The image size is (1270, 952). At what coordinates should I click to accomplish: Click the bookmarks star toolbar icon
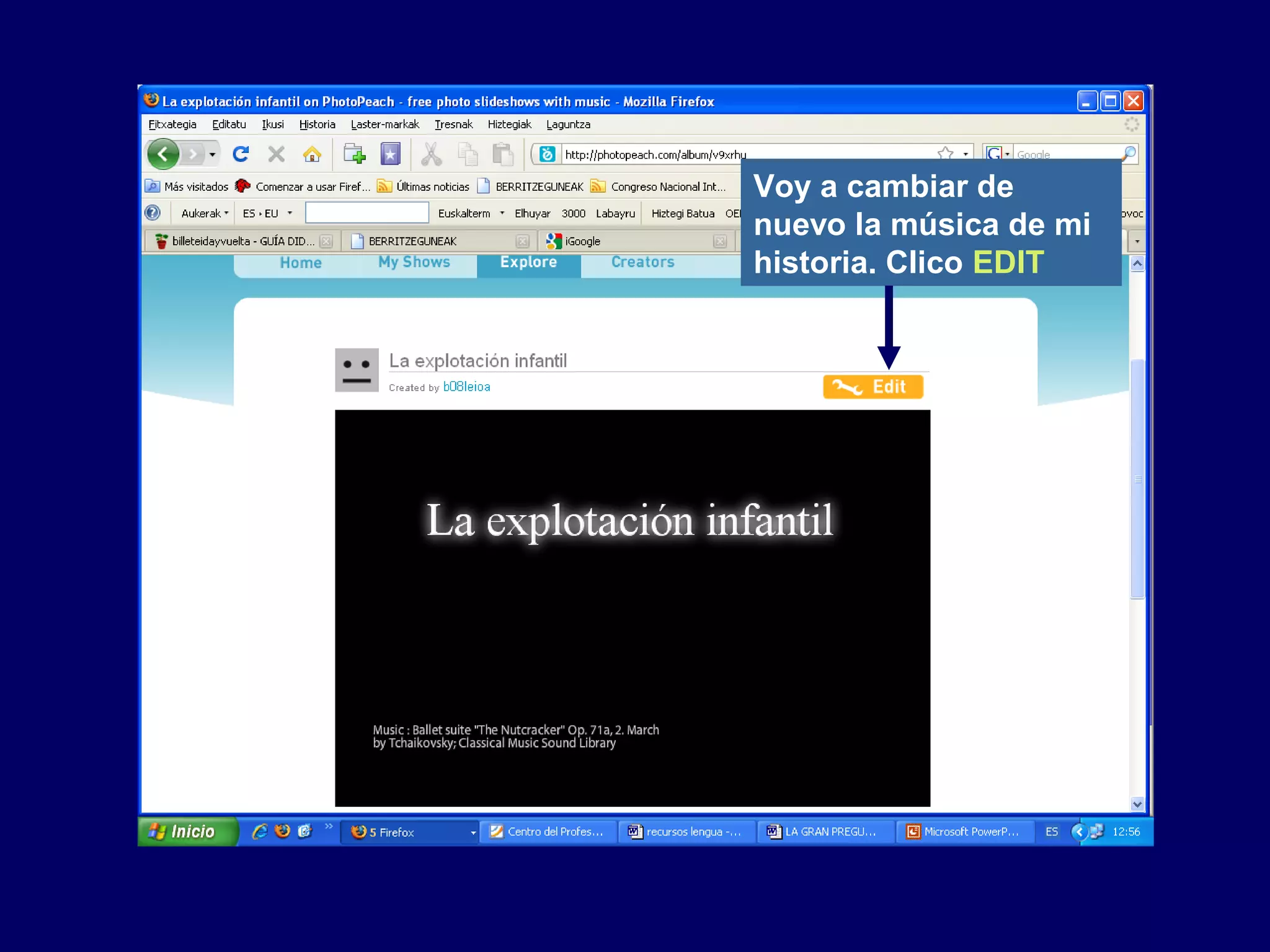pyautogui.click(x=390, y=154)
